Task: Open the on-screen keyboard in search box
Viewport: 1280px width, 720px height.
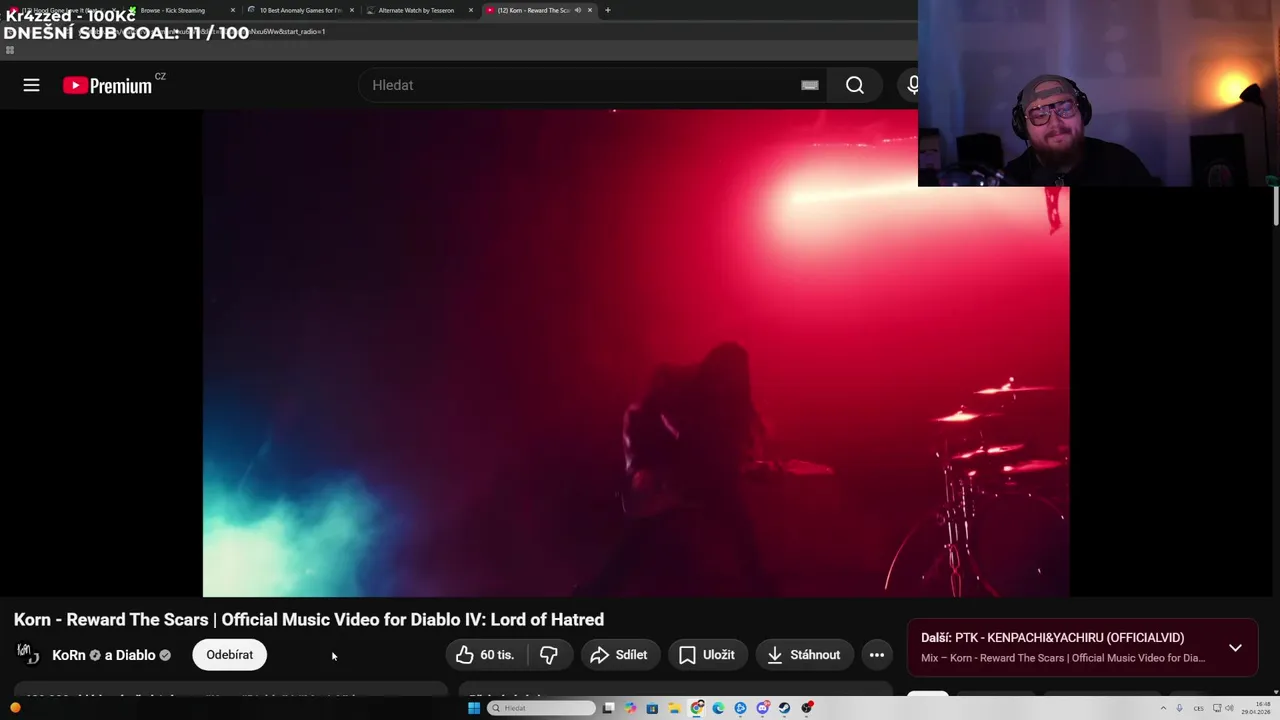Action: pyautogui.click(x=810, y=85)
